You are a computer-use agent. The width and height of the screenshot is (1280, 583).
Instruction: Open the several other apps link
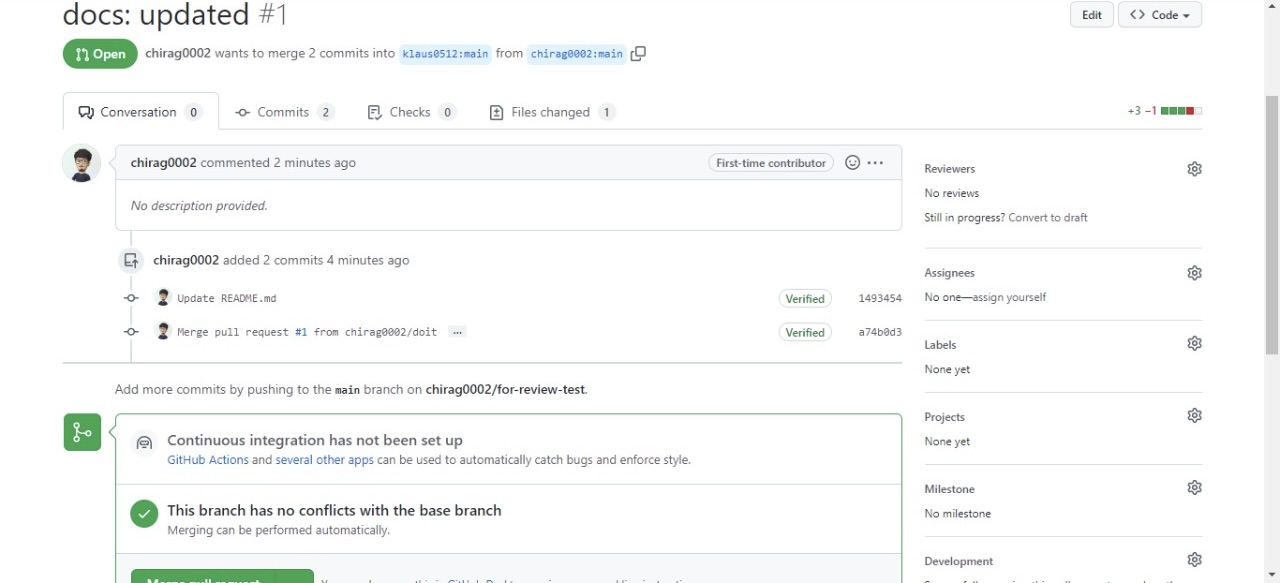point(325,460)
